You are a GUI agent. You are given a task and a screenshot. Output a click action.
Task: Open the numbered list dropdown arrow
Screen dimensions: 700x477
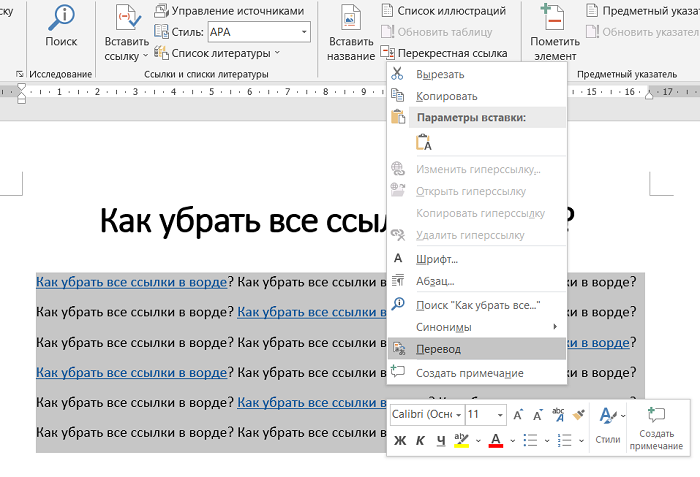tap(581, 441)
